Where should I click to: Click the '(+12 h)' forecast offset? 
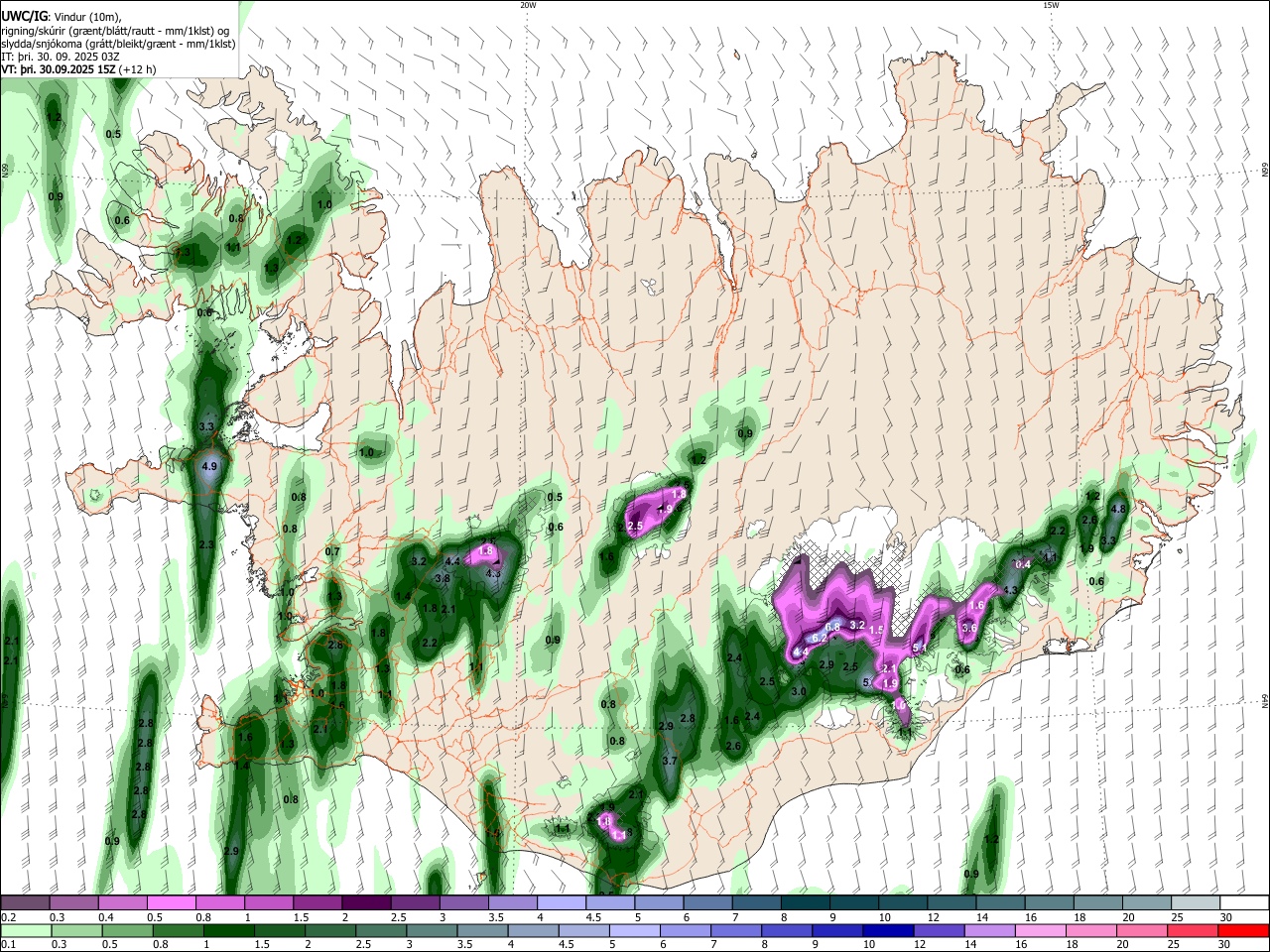click(x=138, y=69)
